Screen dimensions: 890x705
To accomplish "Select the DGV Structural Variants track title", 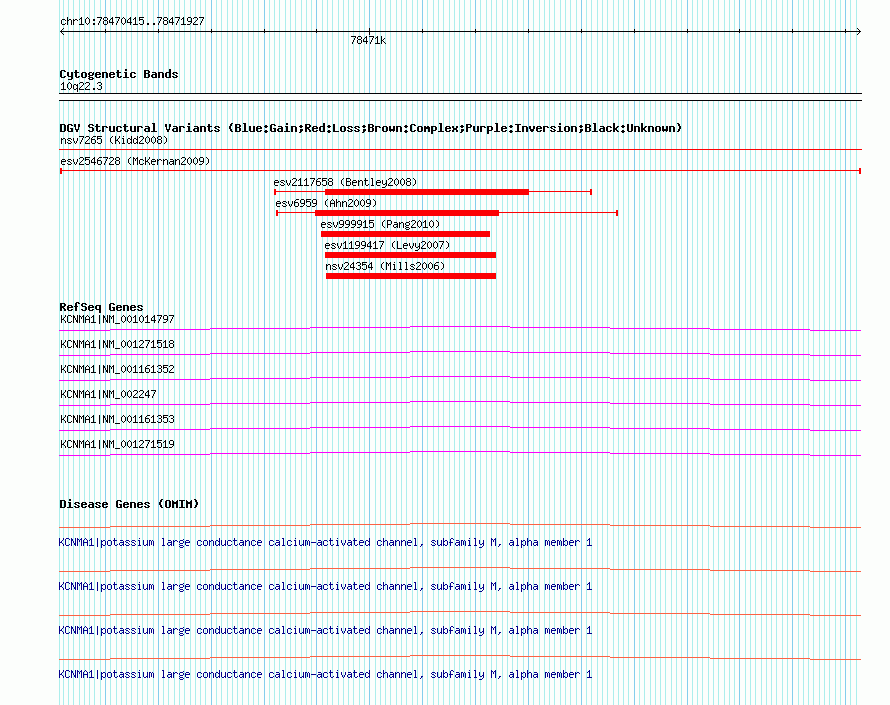I will pos(370,128).
